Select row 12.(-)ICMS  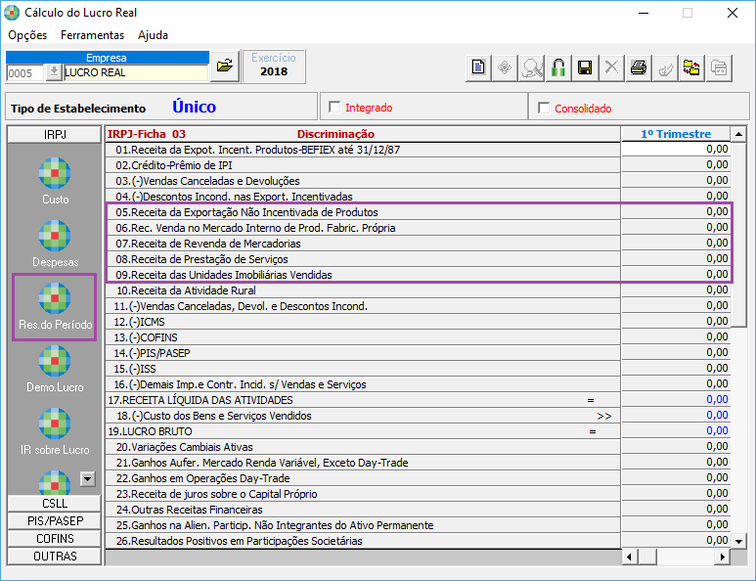(x=363, y=322)
